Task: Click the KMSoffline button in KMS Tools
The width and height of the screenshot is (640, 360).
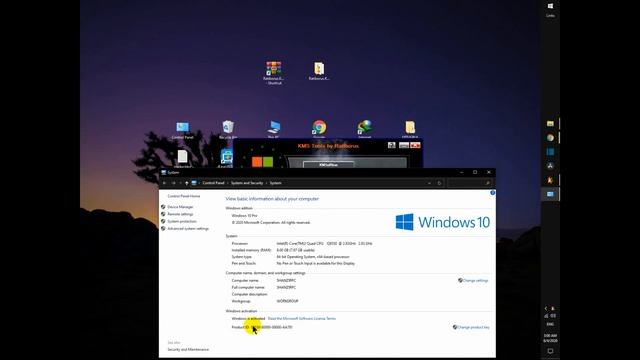Action: point(329,164)
